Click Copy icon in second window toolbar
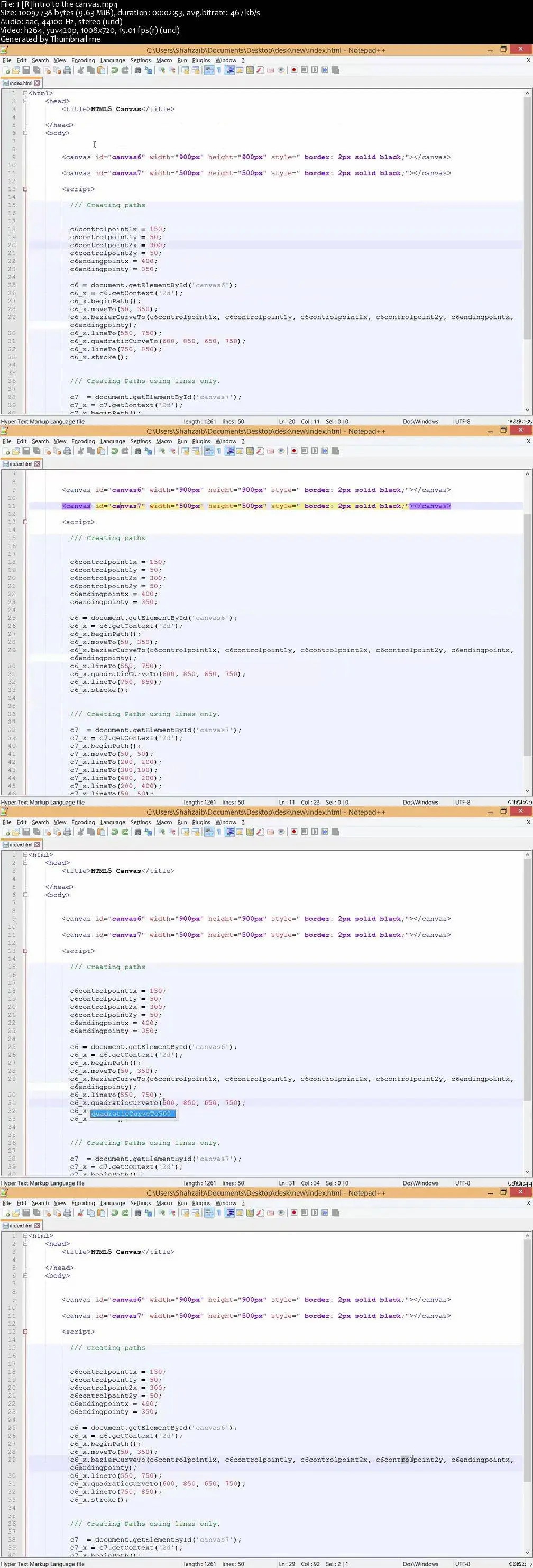 pos(90,451)
